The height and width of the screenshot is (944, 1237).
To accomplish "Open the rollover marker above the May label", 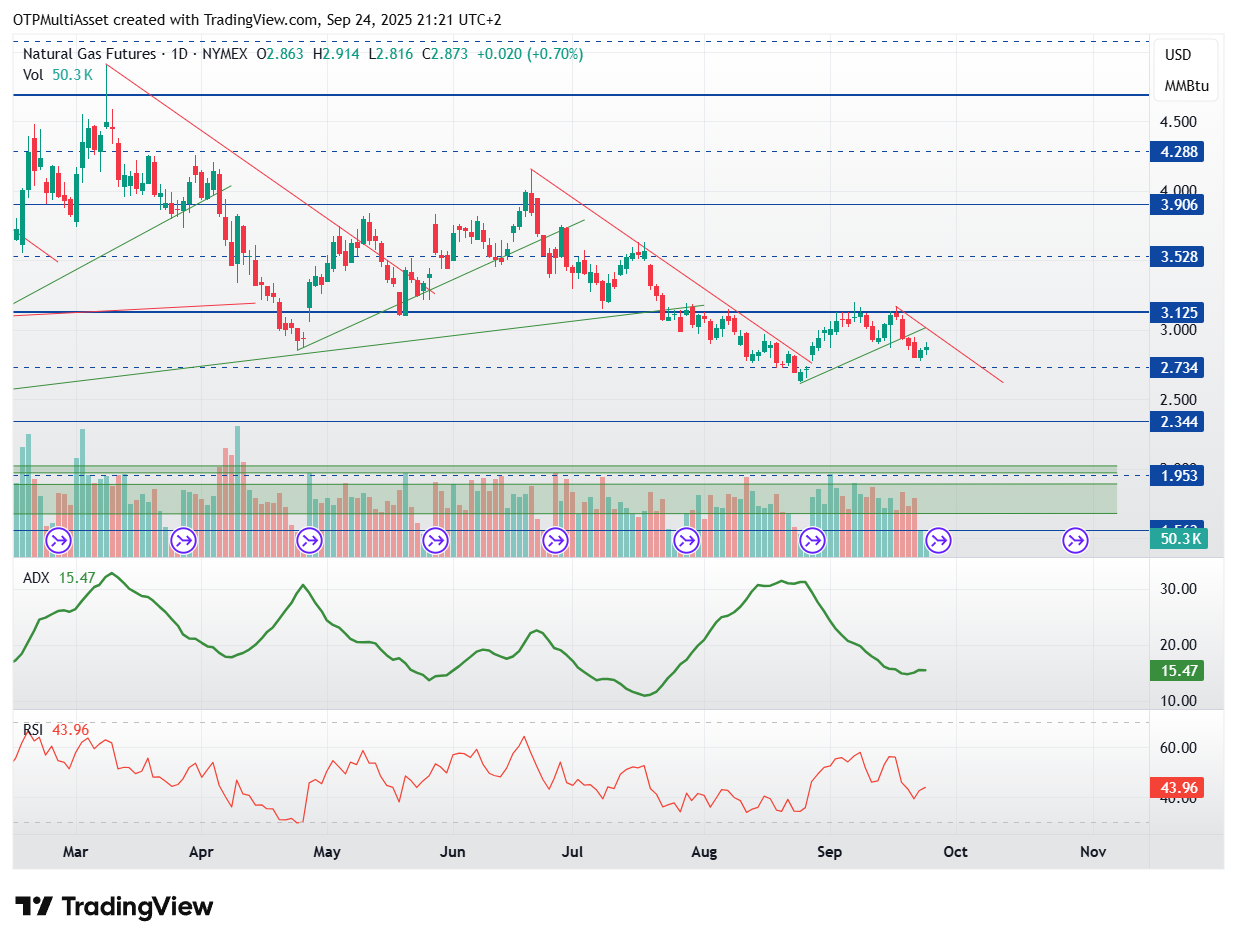I will point(309,541).
